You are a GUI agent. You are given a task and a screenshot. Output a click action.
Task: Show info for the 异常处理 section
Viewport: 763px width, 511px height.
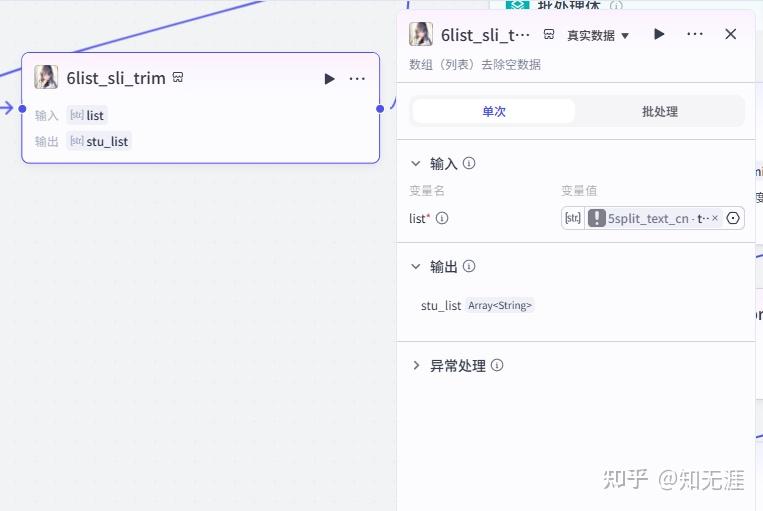pos(497,365)
